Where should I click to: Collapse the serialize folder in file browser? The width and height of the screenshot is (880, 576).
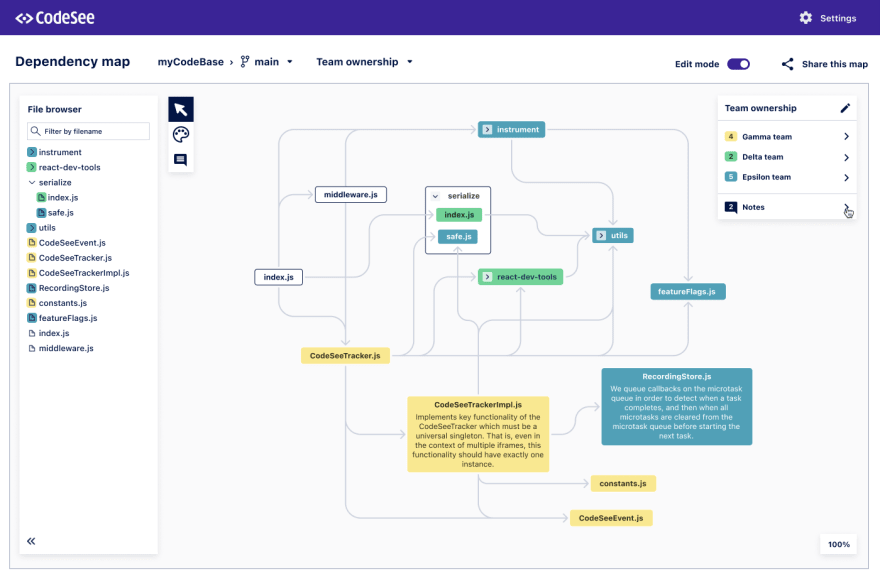tap(31, 183)
